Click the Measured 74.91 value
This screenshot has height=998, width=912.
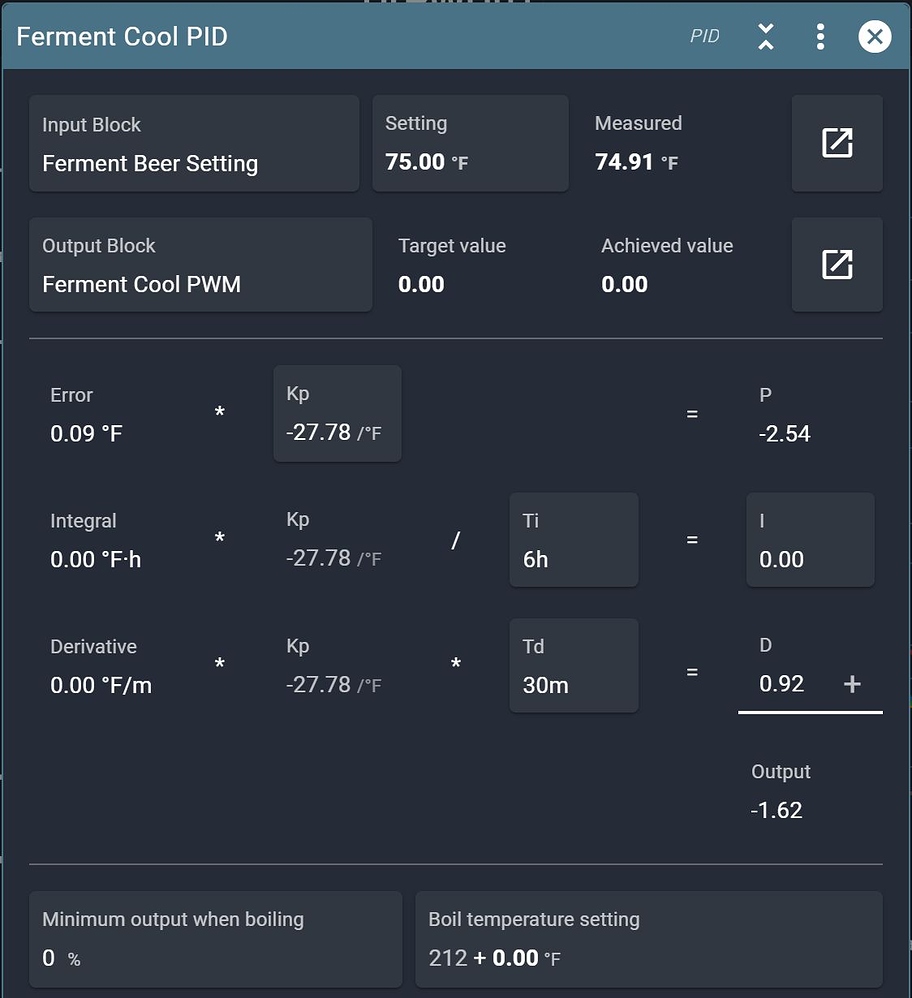[x=636, y=162]
